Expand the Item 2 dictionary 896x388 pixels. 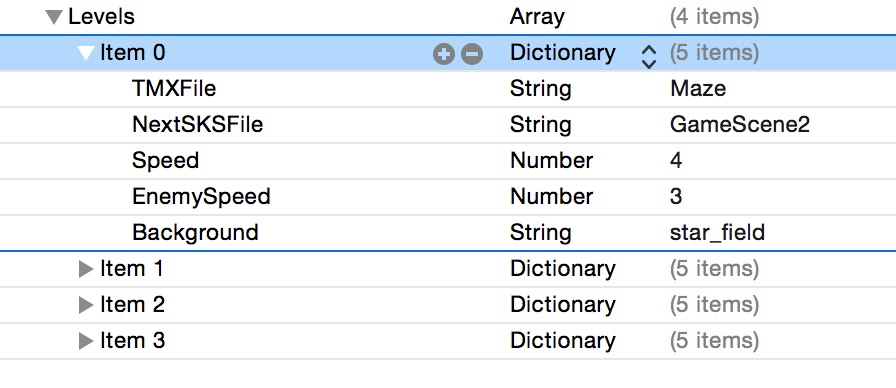pyautogui.click(x=86, y=305)
